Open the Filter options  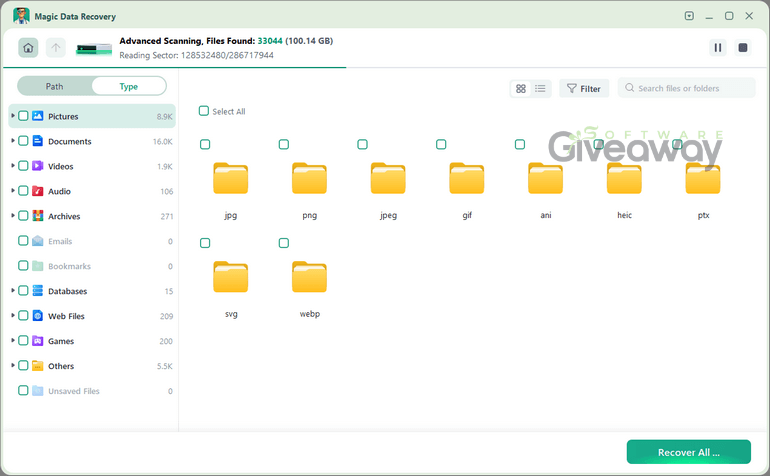tap(584, 88)
